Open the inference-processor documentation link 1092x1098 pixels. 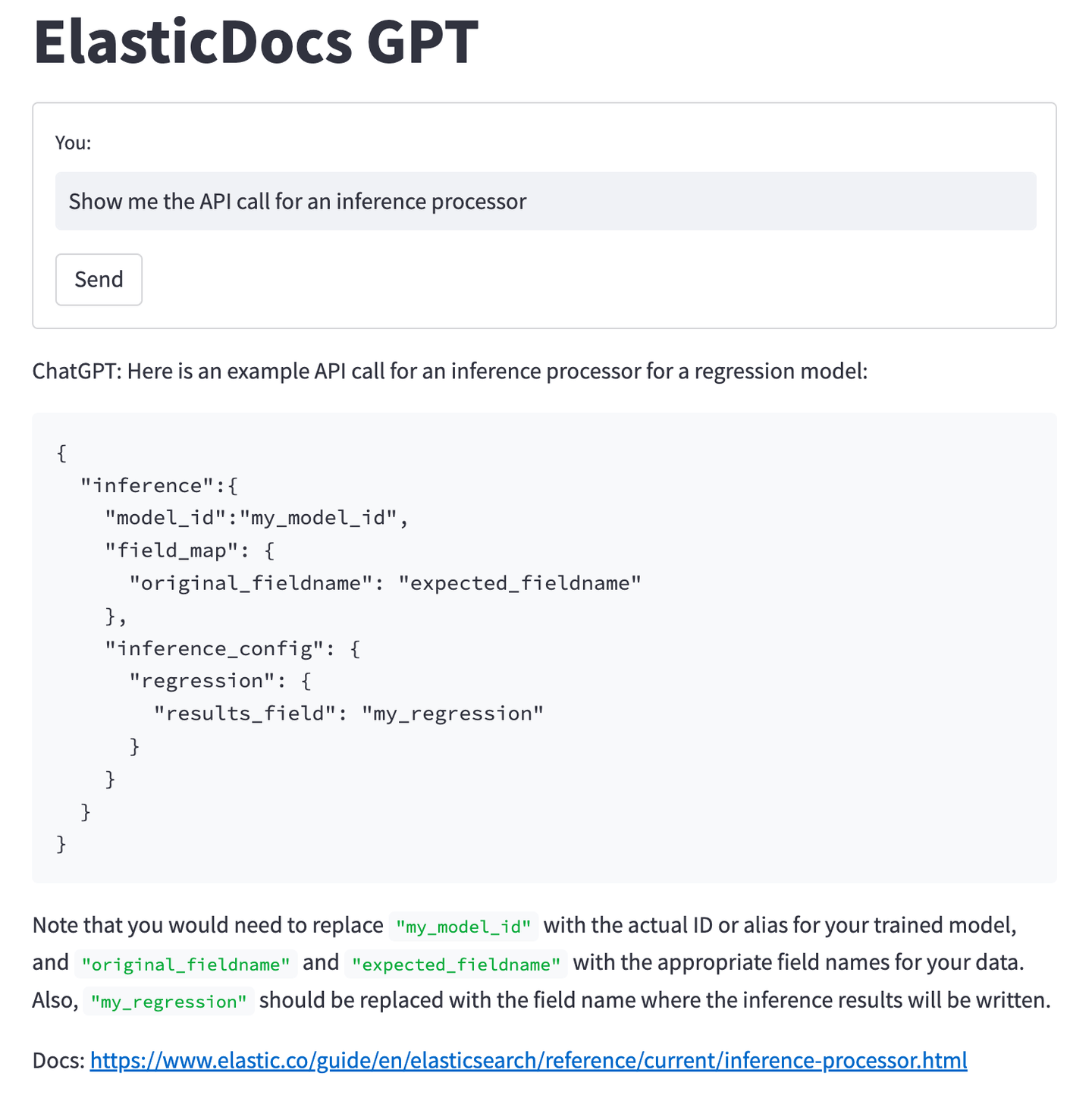pos(527,1060)
